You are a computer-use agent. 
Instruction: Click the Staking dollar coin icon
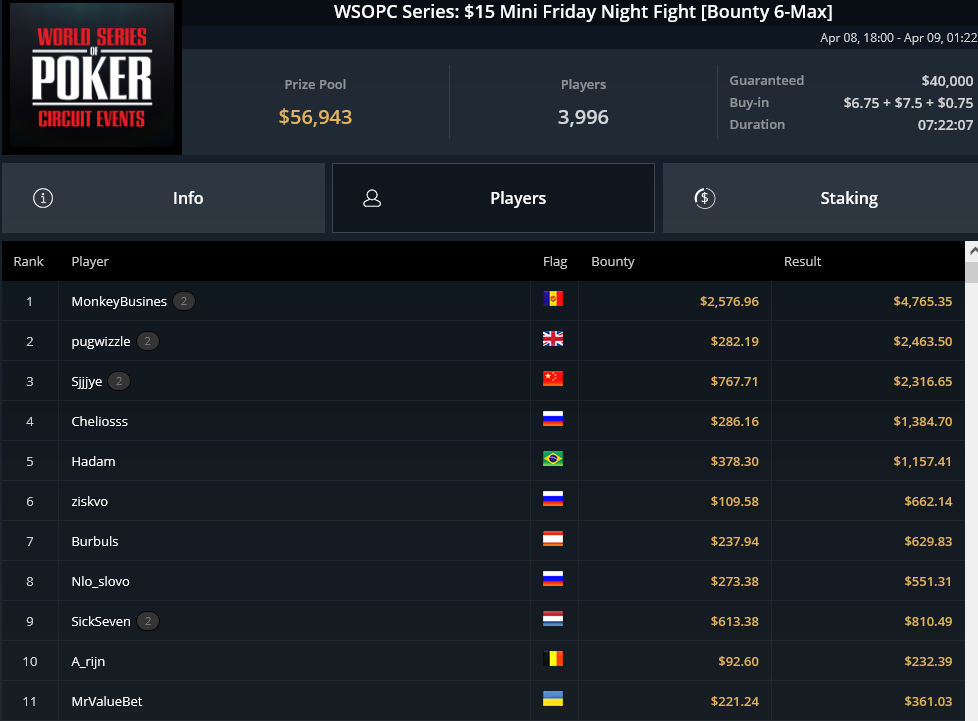(705, 198)
